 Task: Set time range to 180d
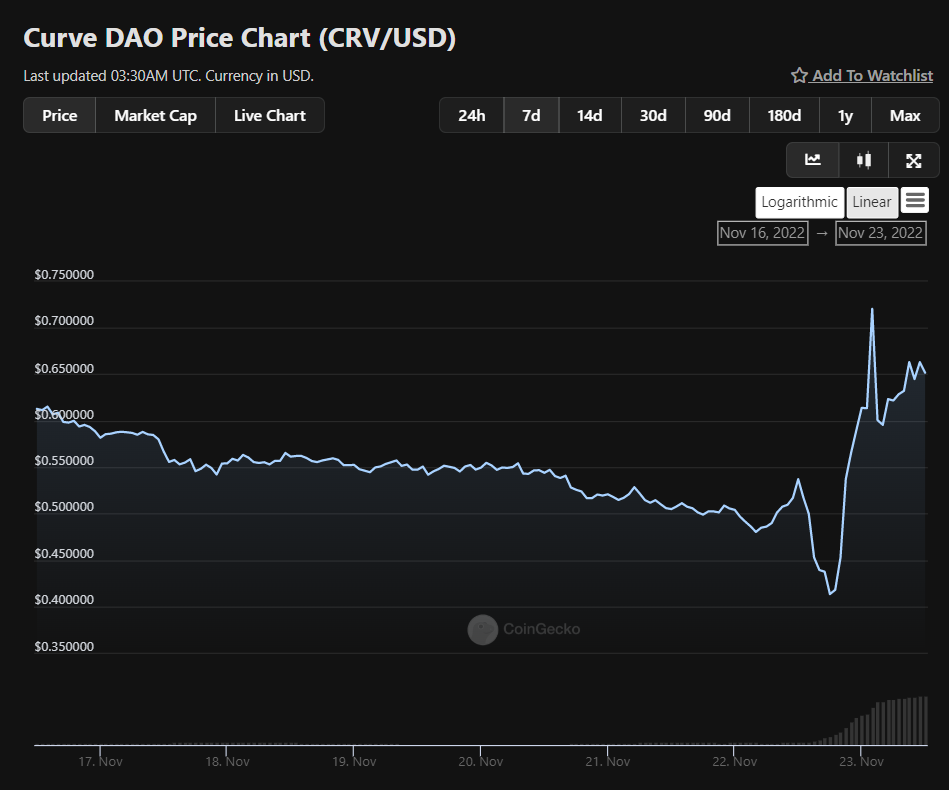[784, 115]
